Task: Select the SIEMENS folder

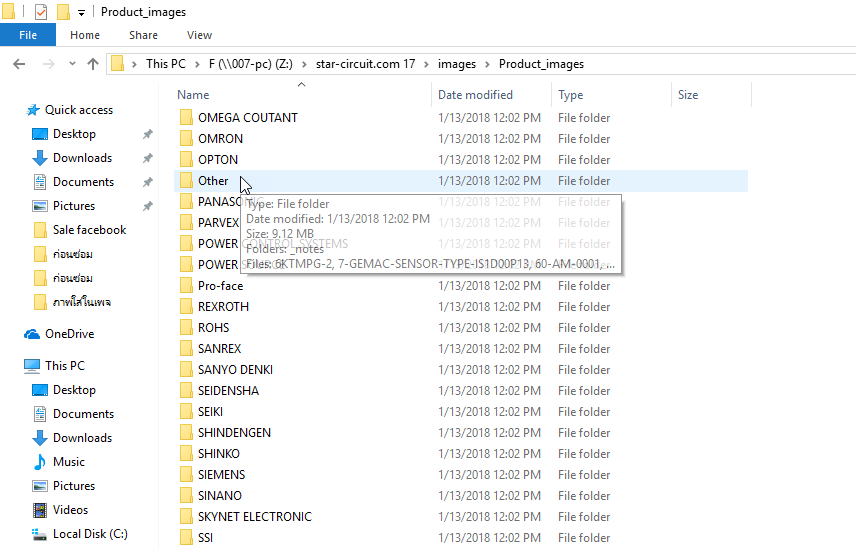Action: pos(221,475)
